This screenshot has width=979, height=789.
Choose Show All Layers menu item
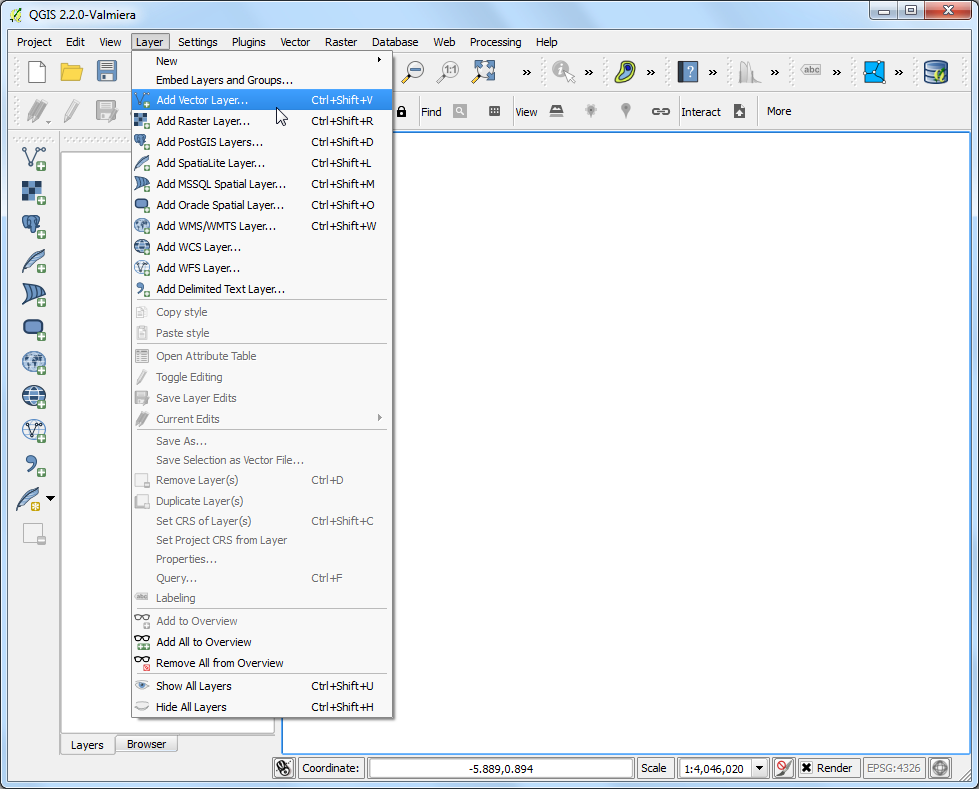262,686
